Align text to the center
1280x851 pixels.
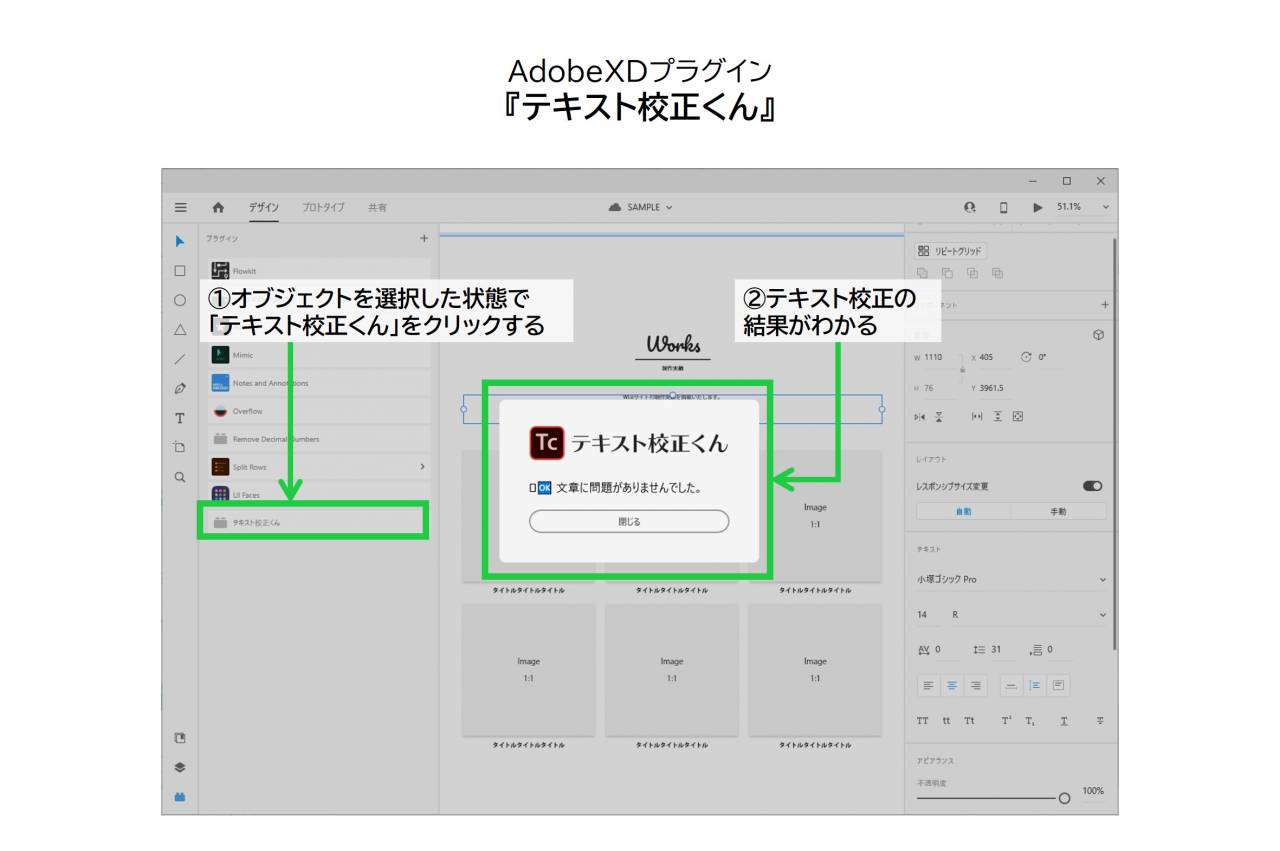(952, 685)
